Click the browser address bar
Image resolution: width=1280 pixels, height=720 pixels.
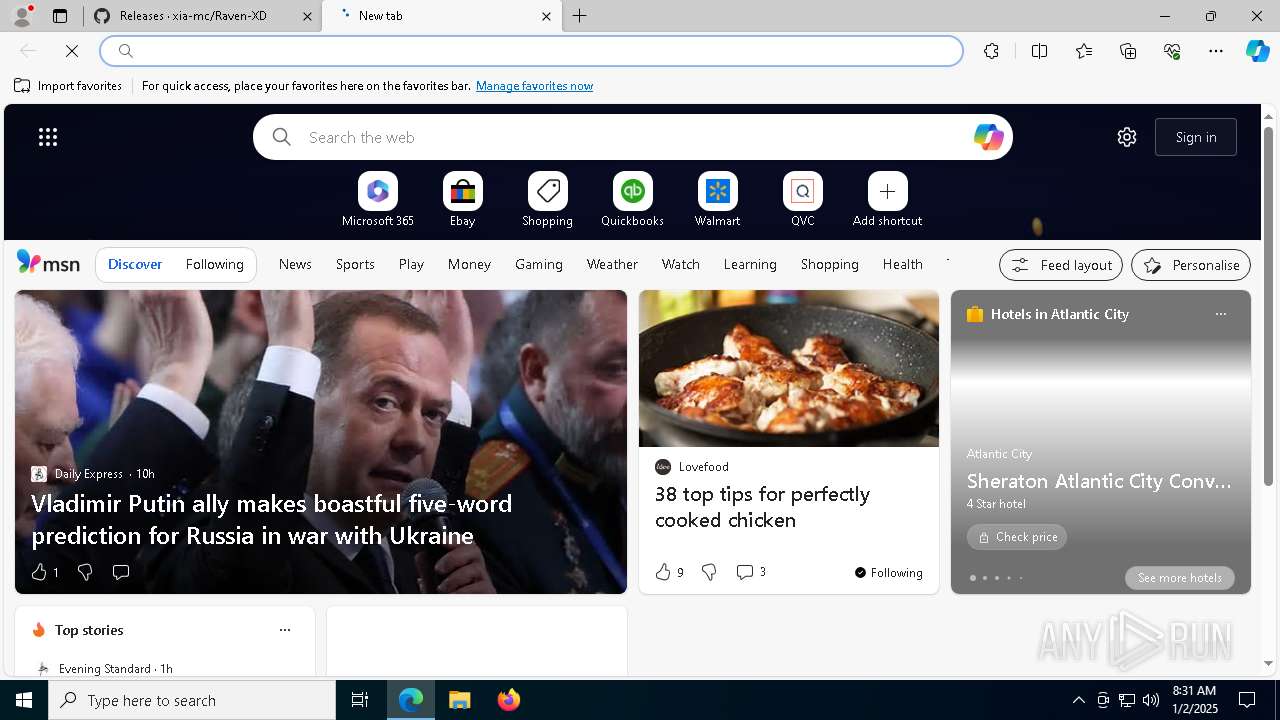[x=532, y=51]
